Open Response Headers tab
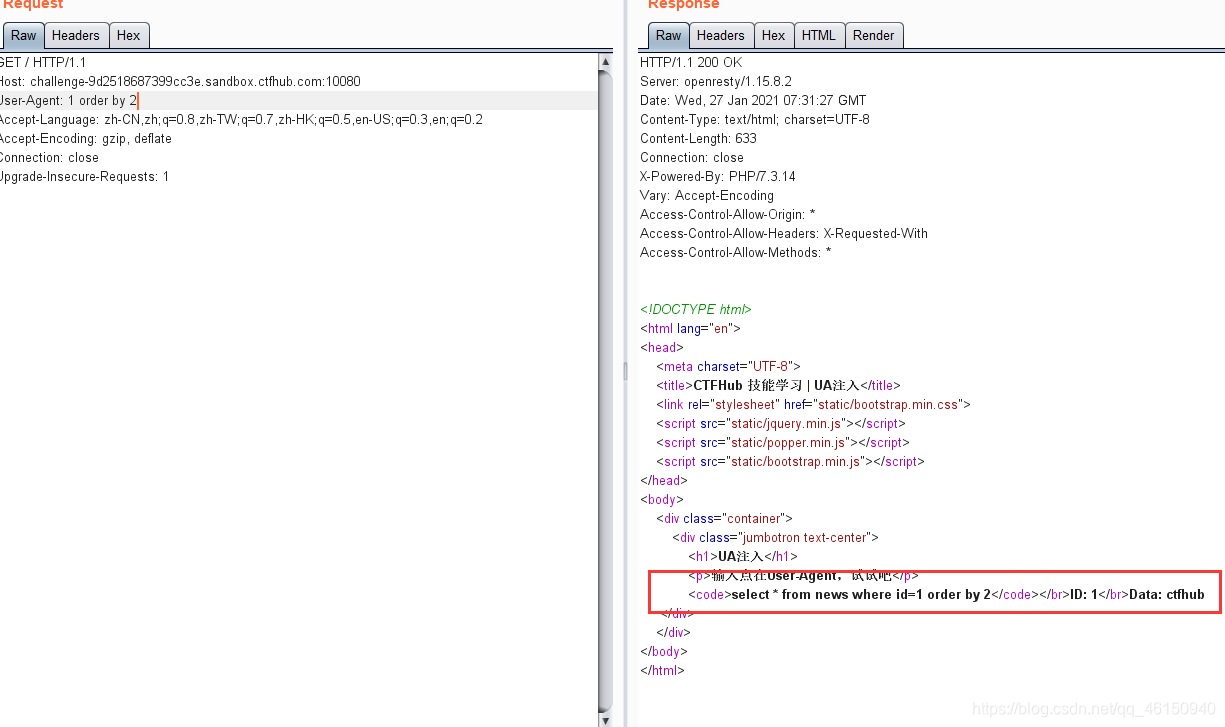 pos(721,36)
